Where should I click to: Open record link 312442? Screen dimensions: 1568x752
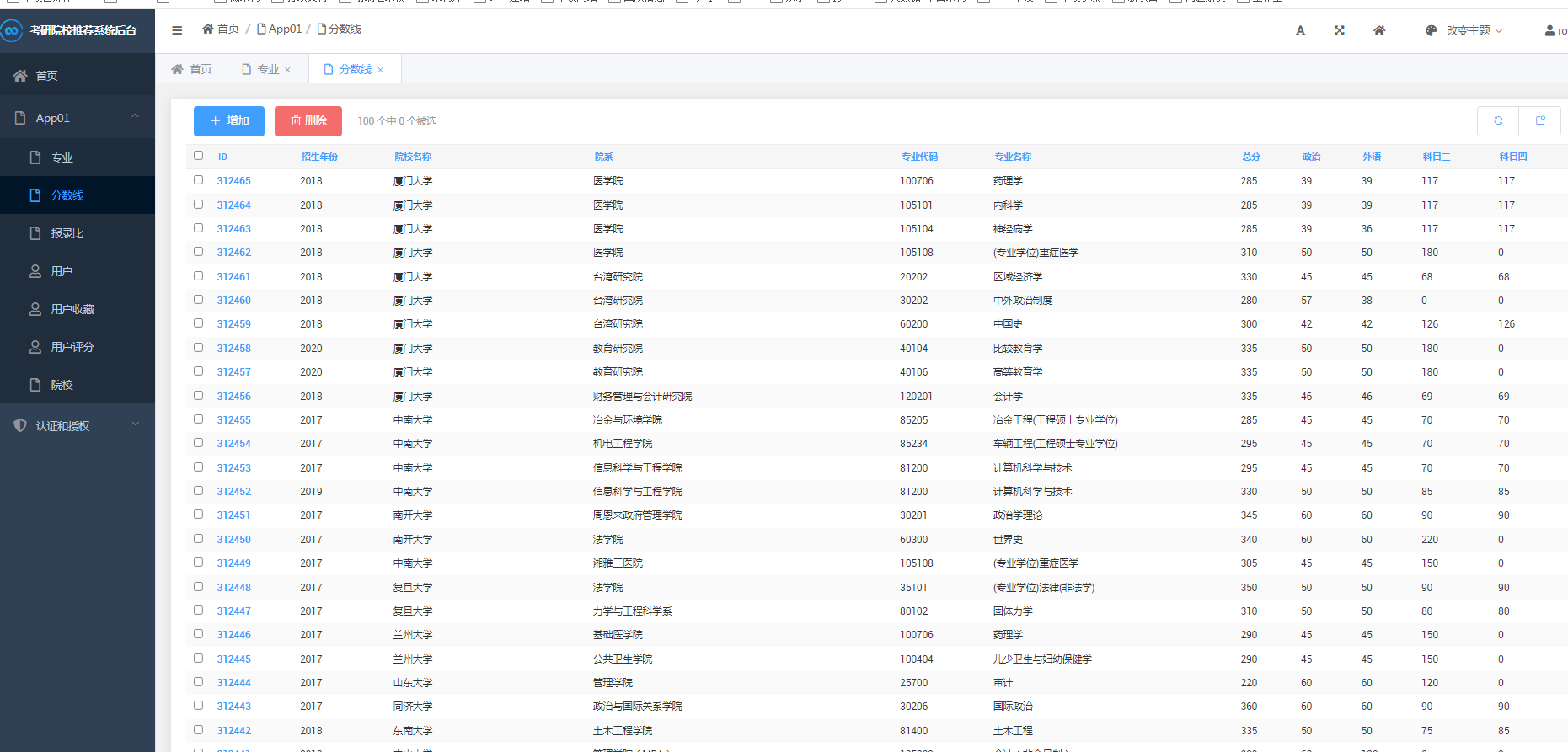tap(233, 731)
